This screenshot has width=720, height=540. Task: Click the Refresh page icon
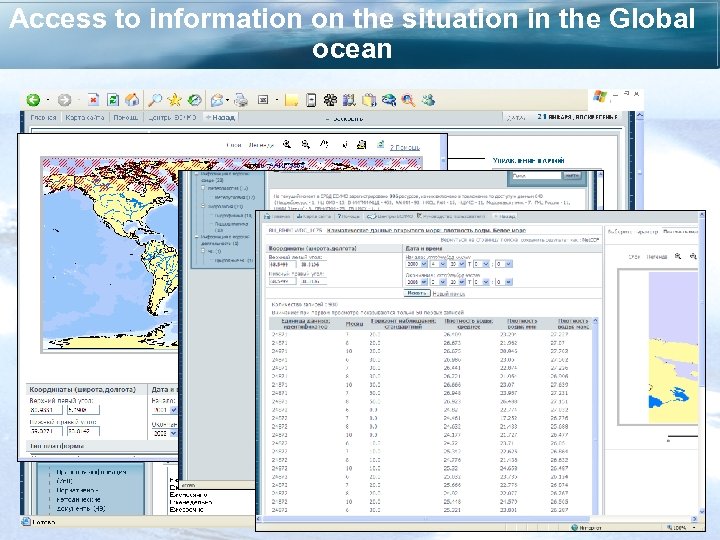(x=112, y=100)
